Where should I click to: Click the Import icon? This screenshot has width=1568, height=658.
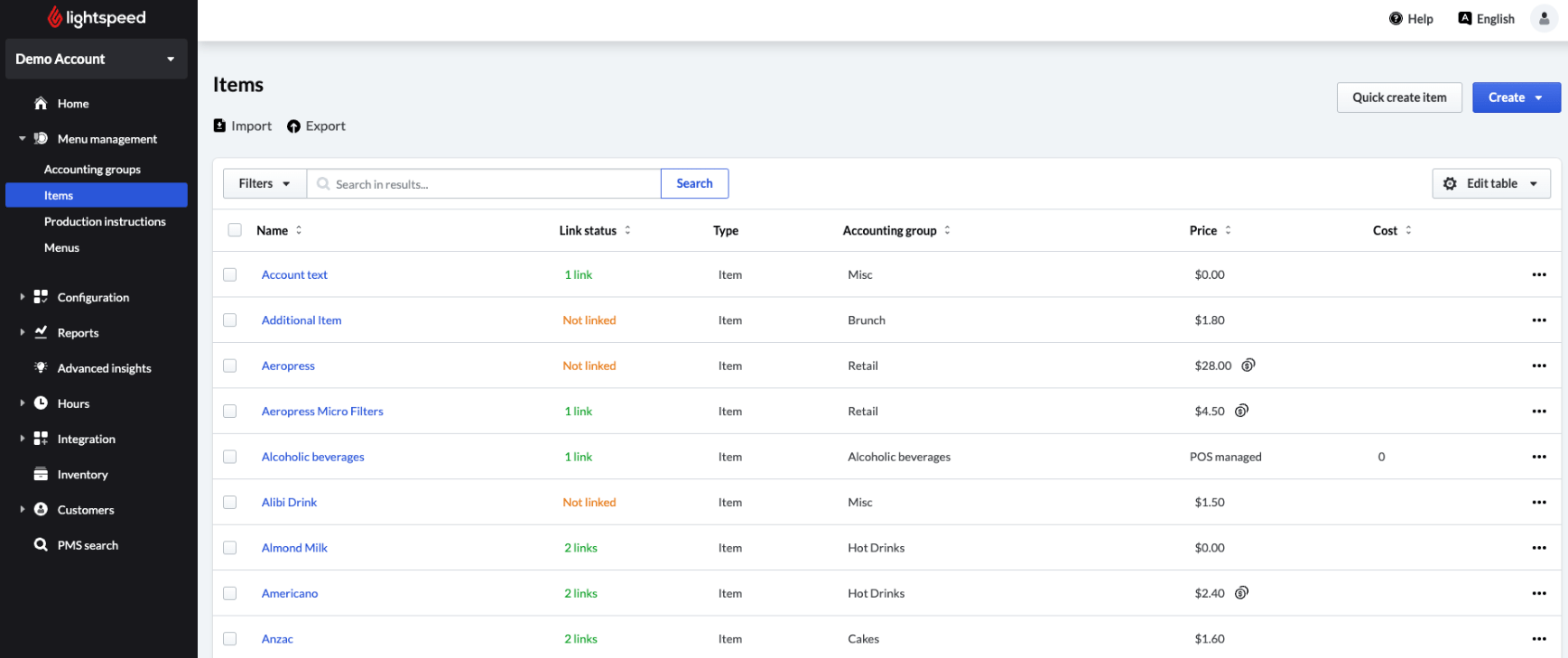[x=219, y=126]
